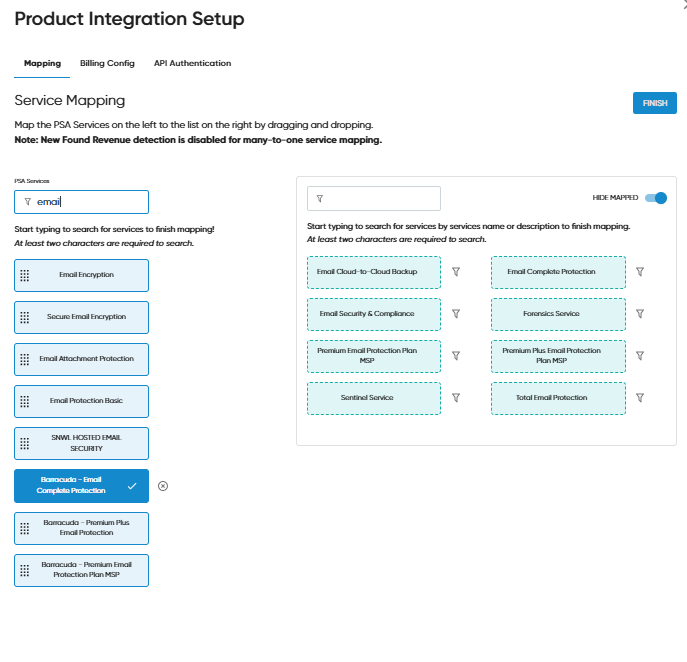
Task: Click the FINISH button
Action: click(x=655, y=103)
